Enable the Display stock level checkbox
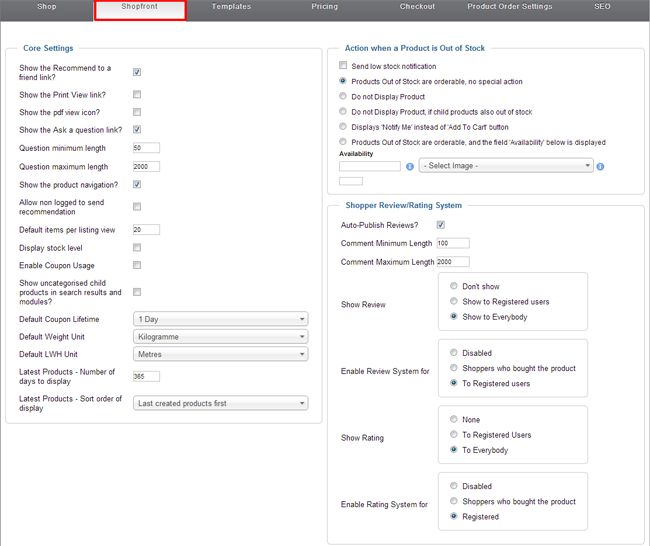 [137, 248]
